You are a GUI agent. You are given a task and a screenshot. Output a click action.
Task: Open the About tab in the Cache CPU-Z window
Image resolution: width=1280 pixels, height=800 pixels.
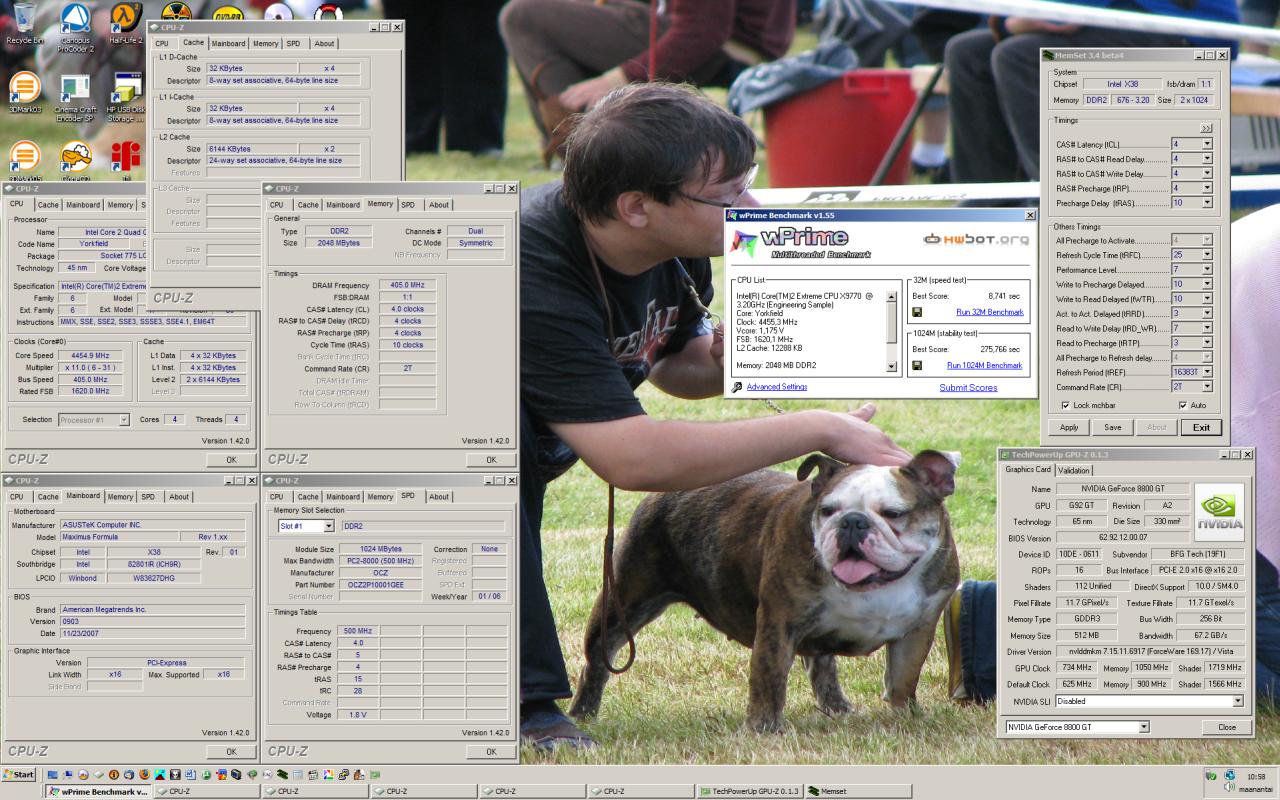point(324,43)
